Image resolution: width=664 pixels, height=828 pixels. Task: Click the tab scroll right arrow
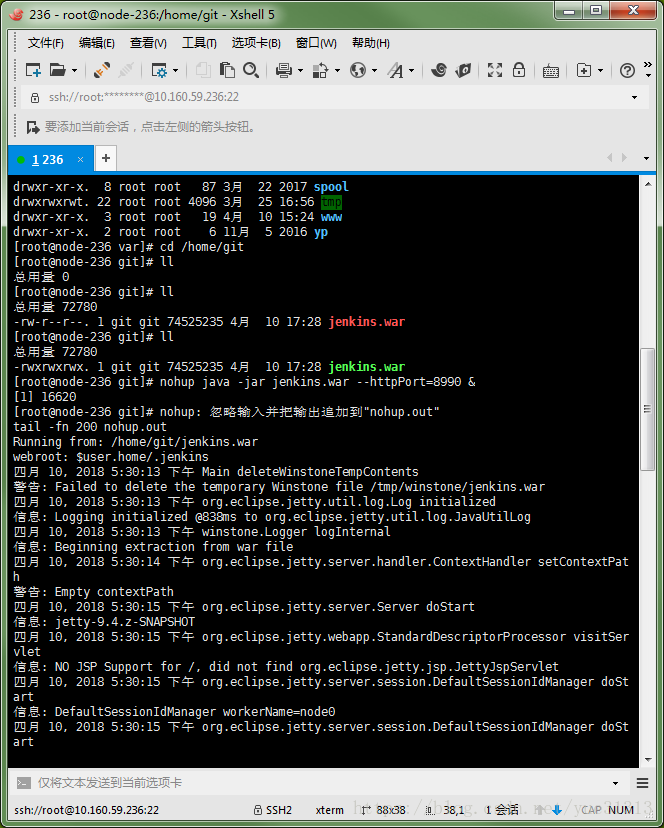(x=624, y=157)
